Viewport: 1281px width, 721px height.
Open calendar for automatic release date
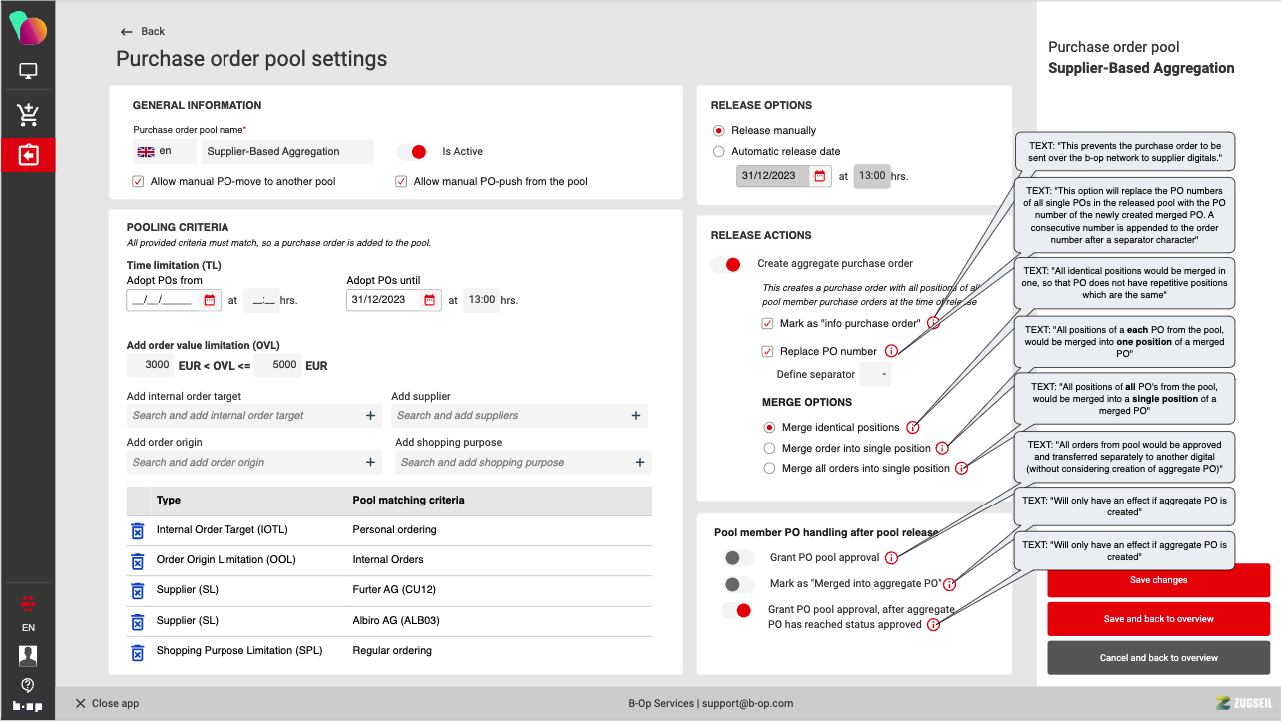pos(819,176)
